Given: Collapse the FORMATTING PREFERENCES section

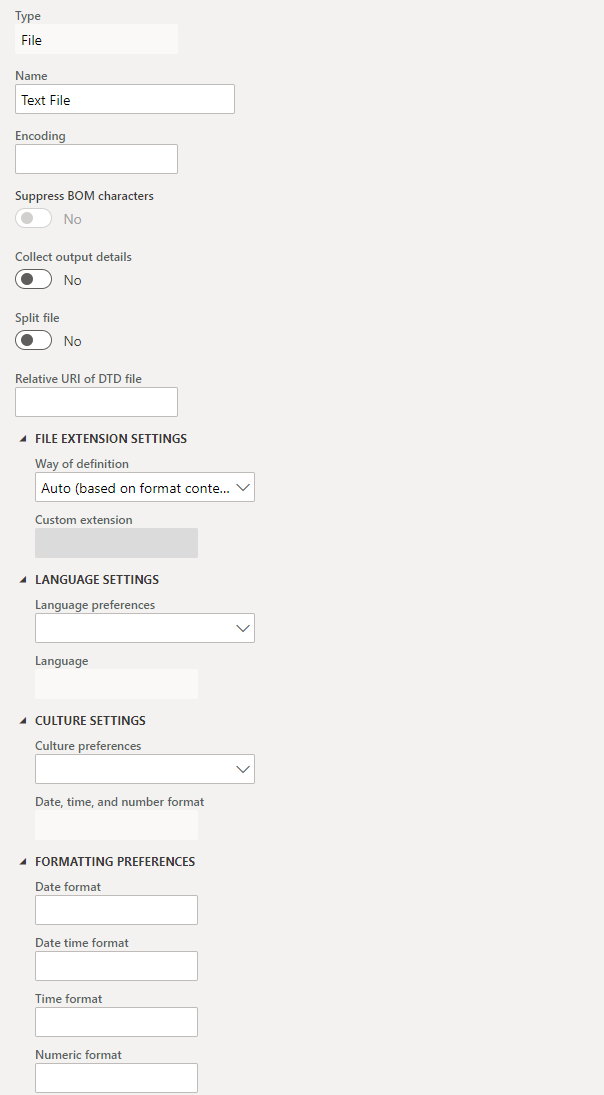Looking at the screenshot, I should [x=22, y=861].
